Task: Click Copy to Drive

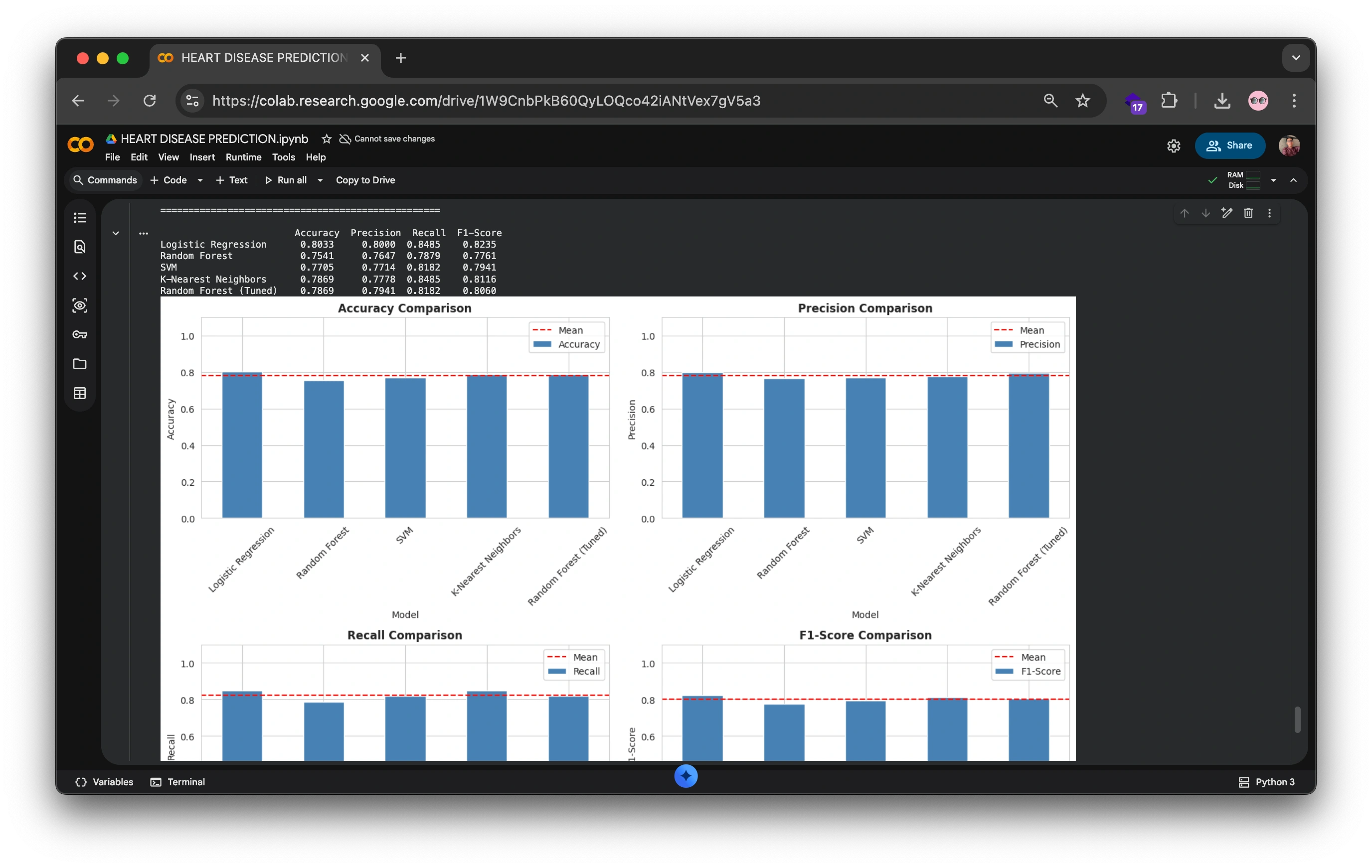Action: [365, 180]
